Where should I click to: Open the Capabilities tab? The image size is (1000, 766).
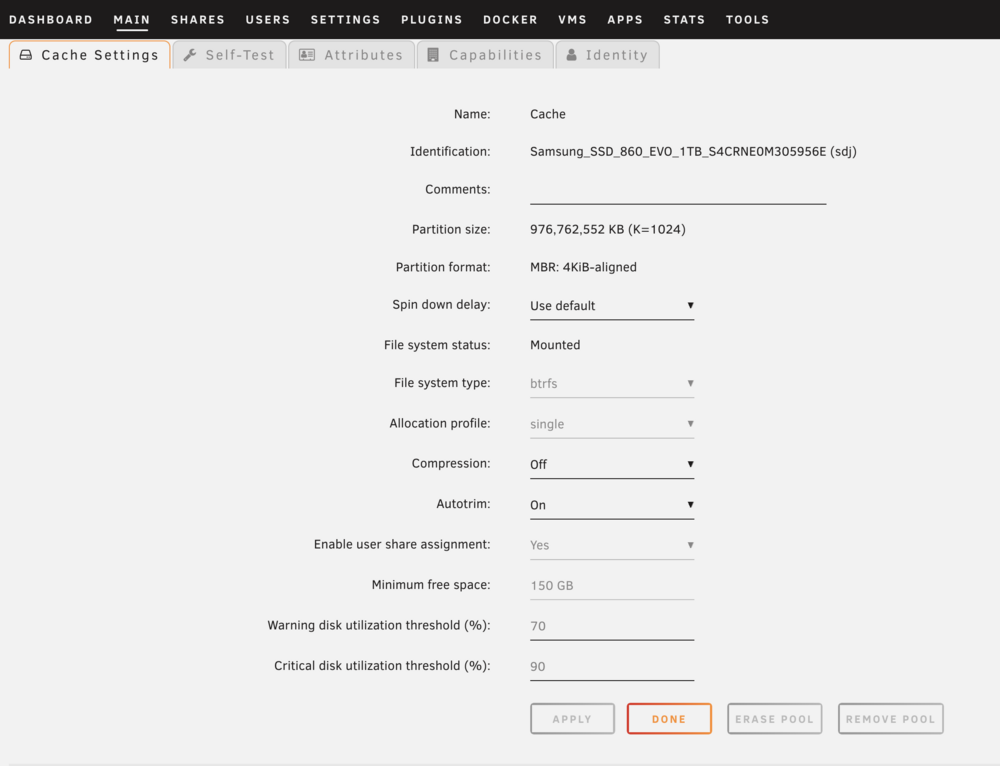[485, 55]
